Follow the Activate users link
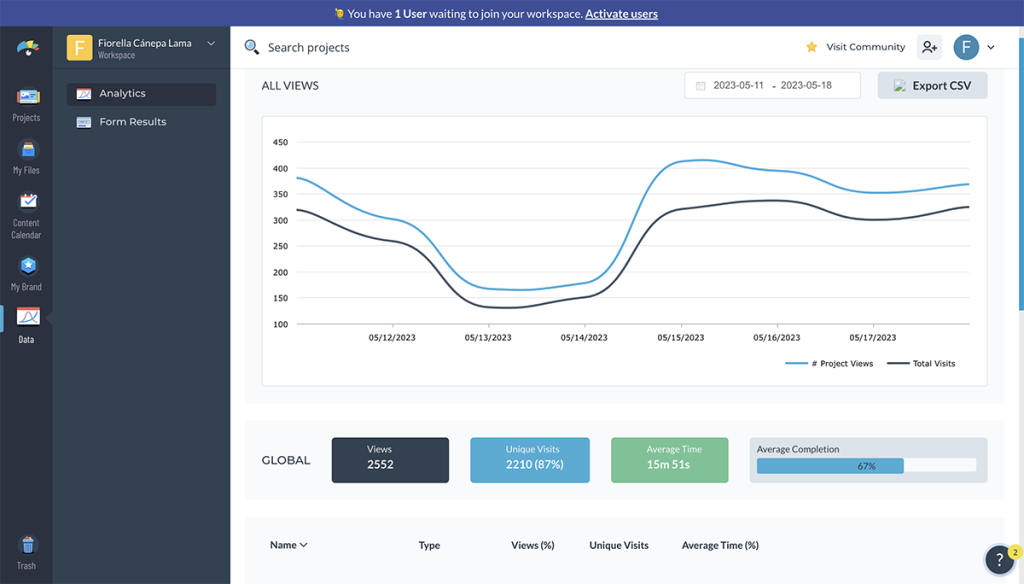 [621, 14]
